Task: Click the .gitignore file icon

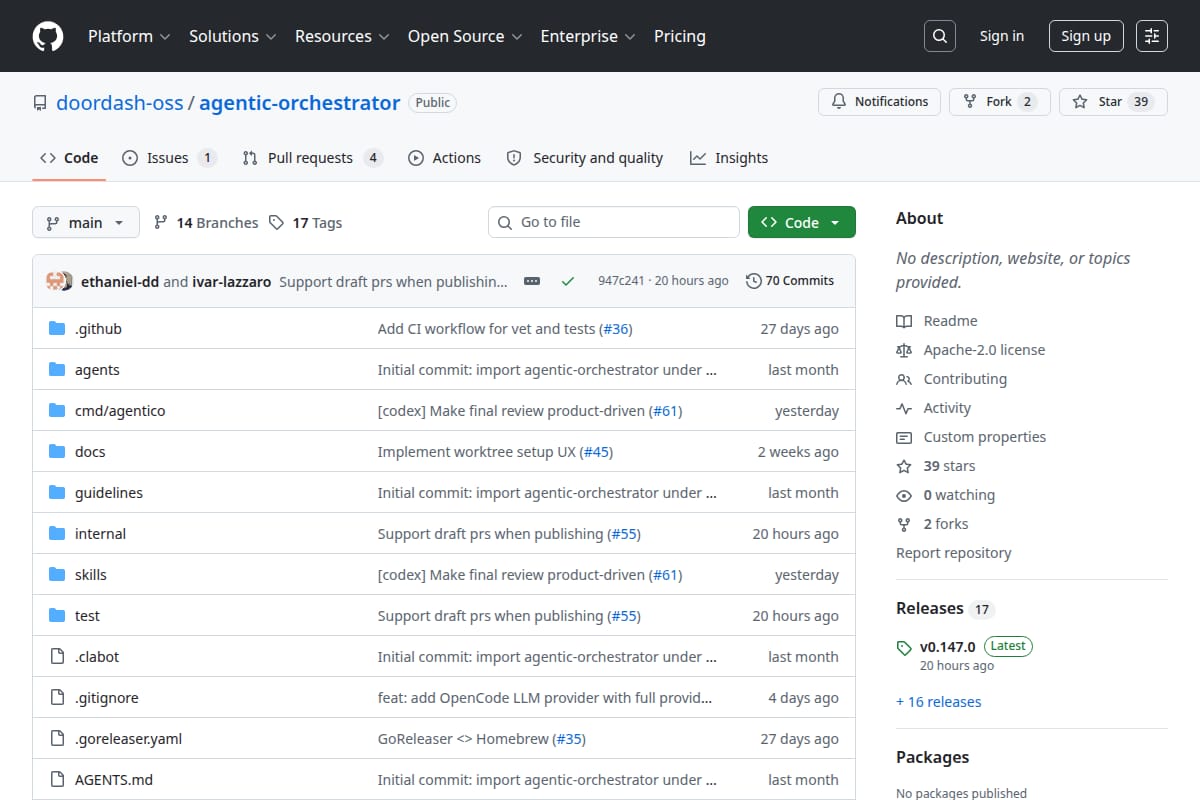Action: [x=57, y=698]
